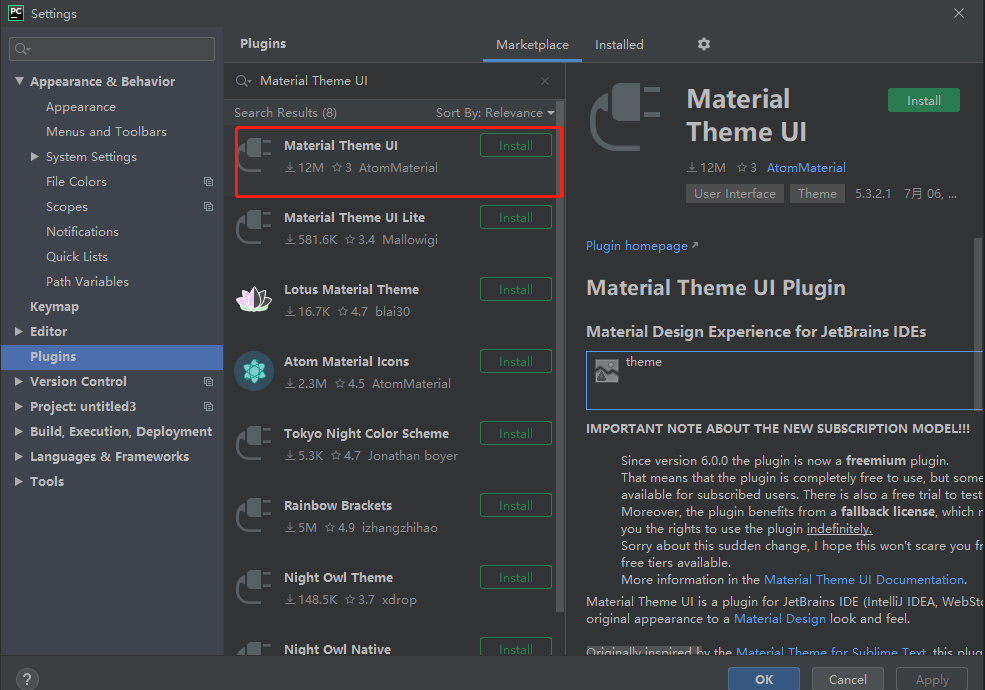Click the plugins settings gear icon
985x690 pixels.
click(704, 44)
